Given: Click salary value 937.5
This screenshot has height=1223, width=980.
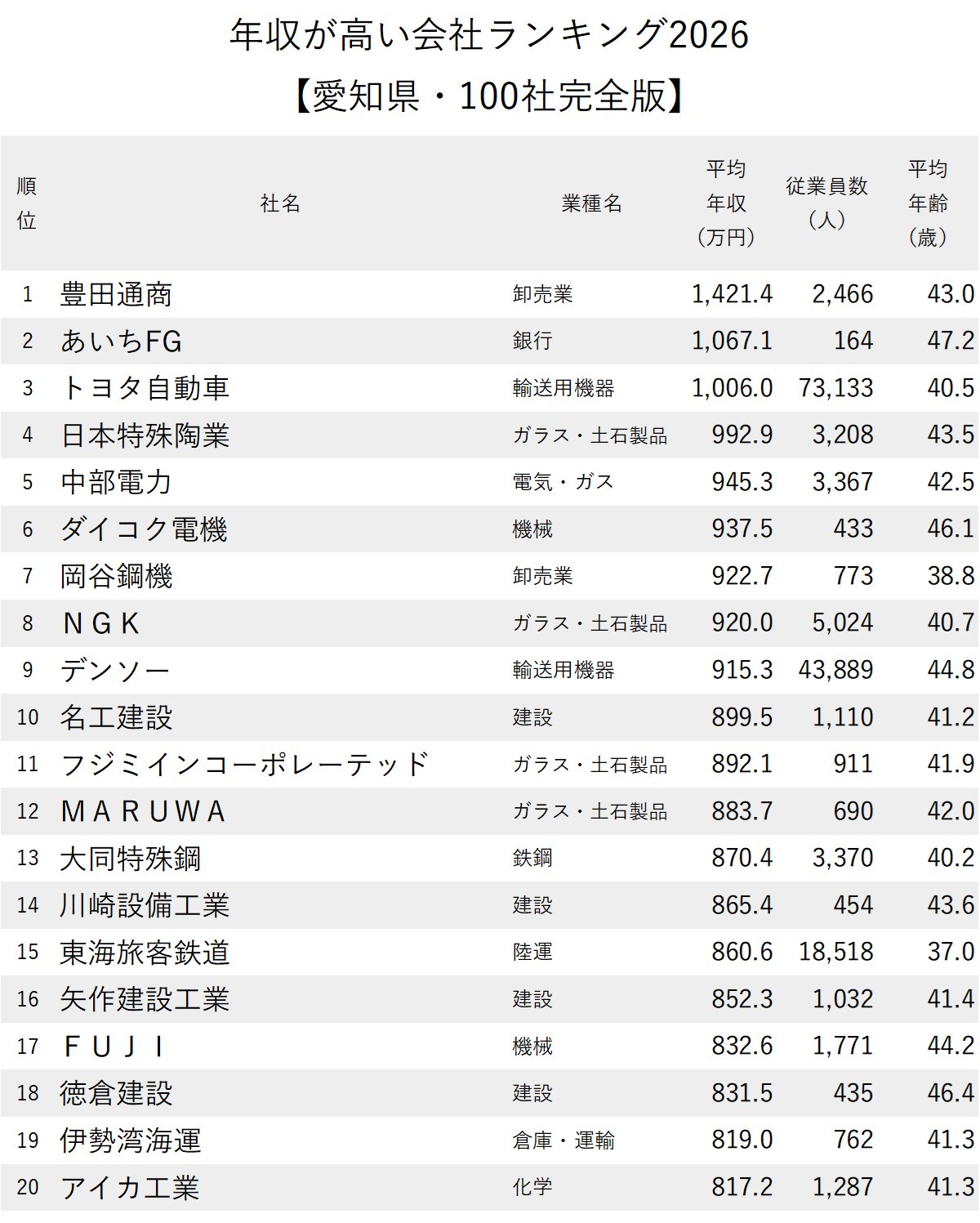Looking at the screenshot, I should pos(742,529).
